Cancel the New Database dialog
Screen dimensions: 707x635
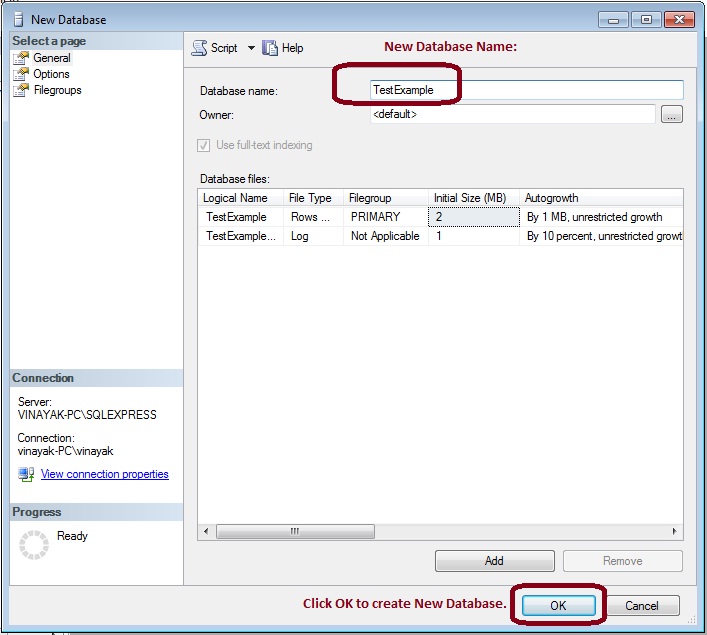642,605
